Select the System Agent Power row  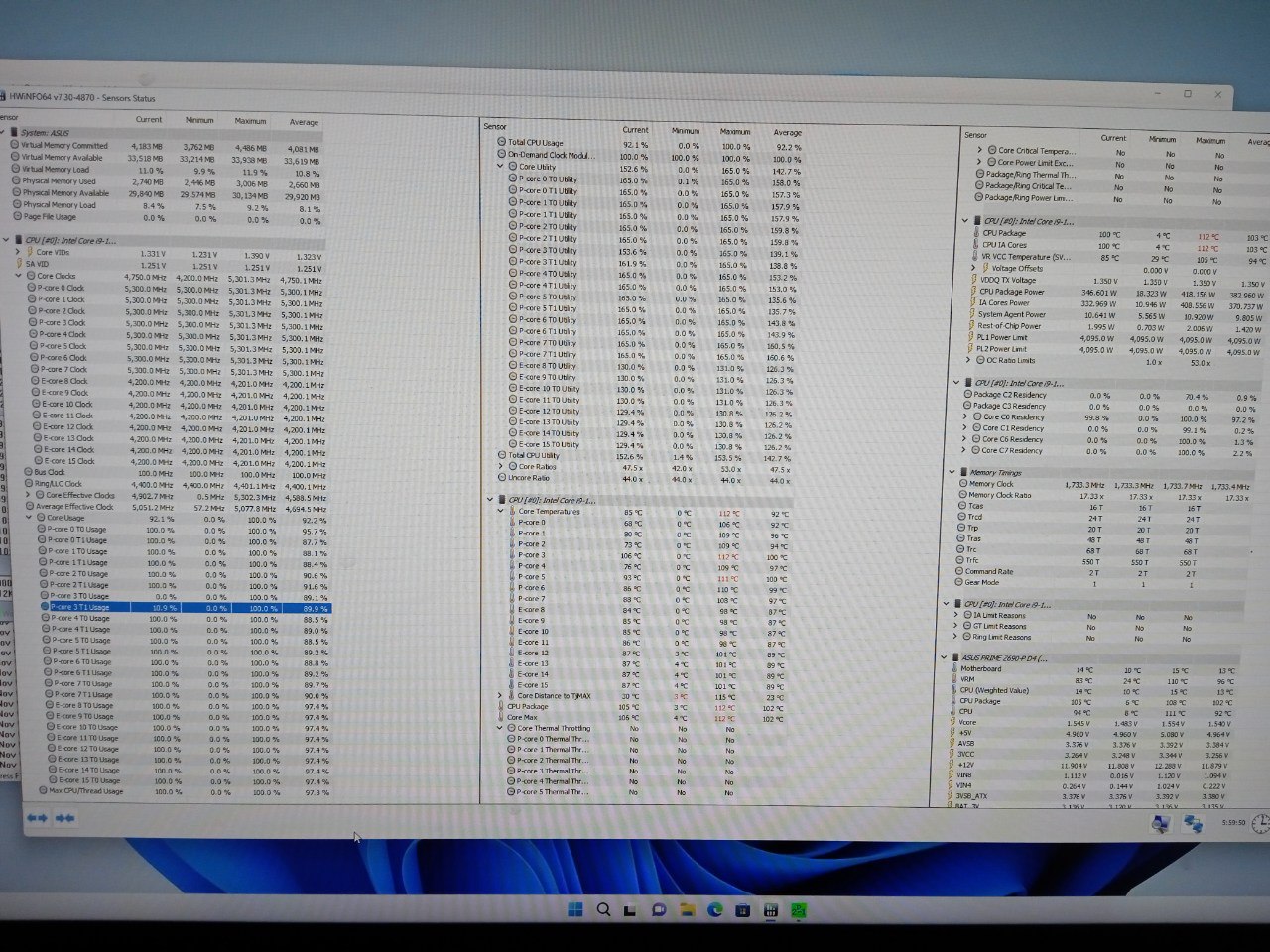[1118, 314]
